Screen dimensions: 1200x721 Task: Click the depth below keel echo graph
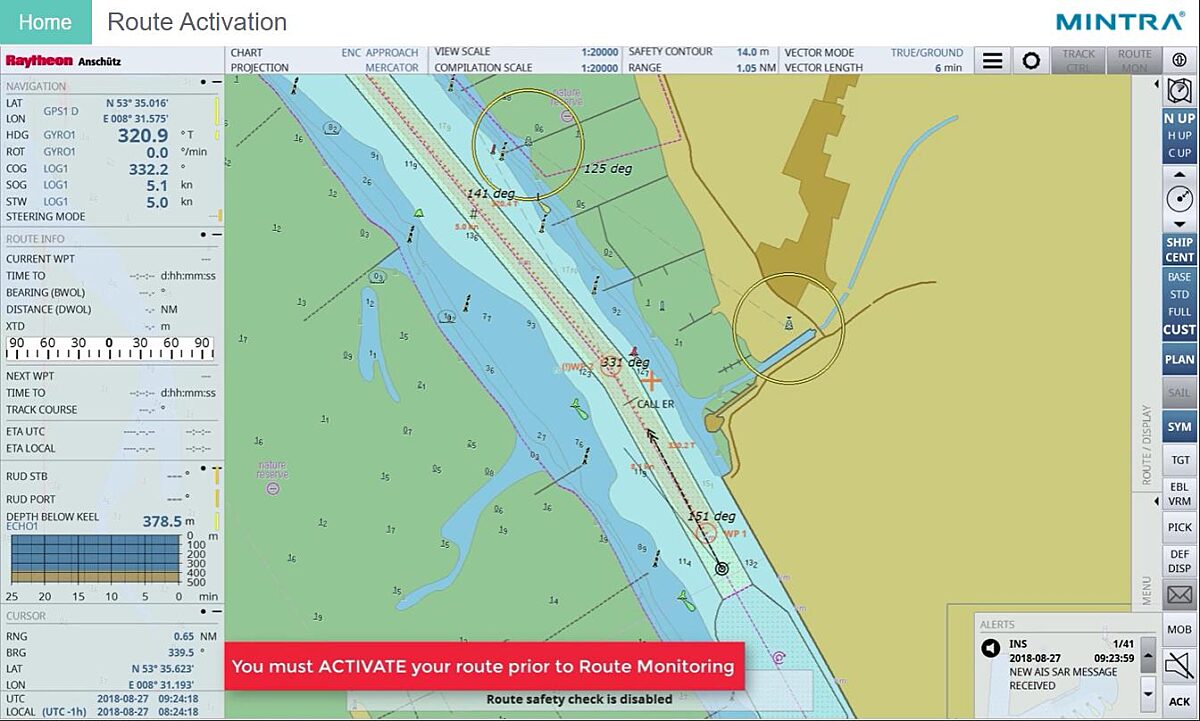pyautogui.click(x=94, y=560)
